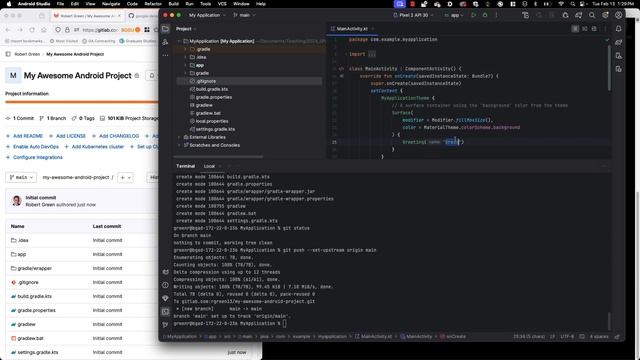Open the Version Control icon at bottom left strip
The width and height of the screenshot is (640, 360).
pos(165,324)
